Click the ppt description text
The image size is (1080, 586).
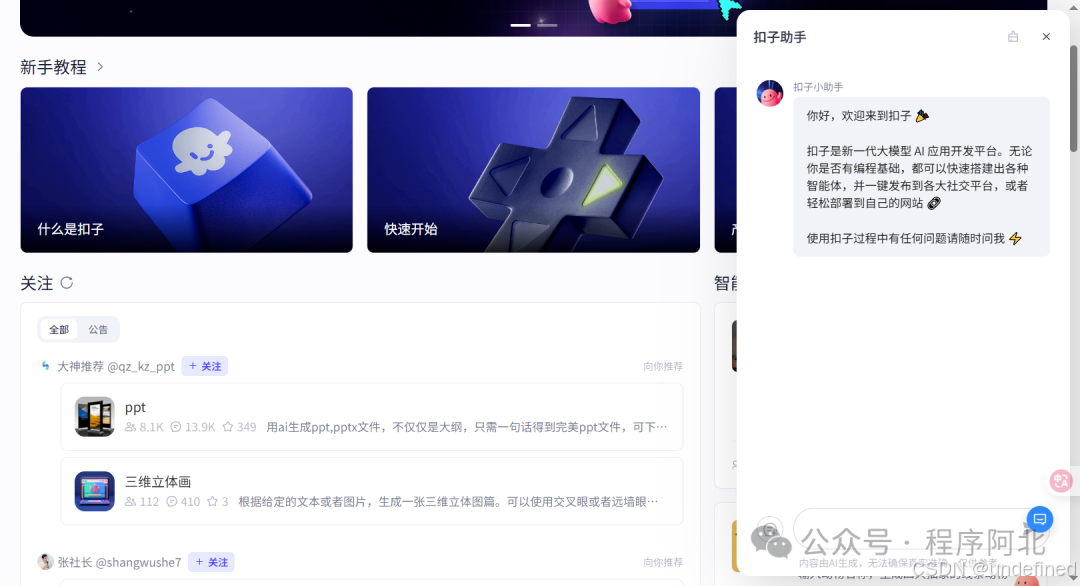466,427
